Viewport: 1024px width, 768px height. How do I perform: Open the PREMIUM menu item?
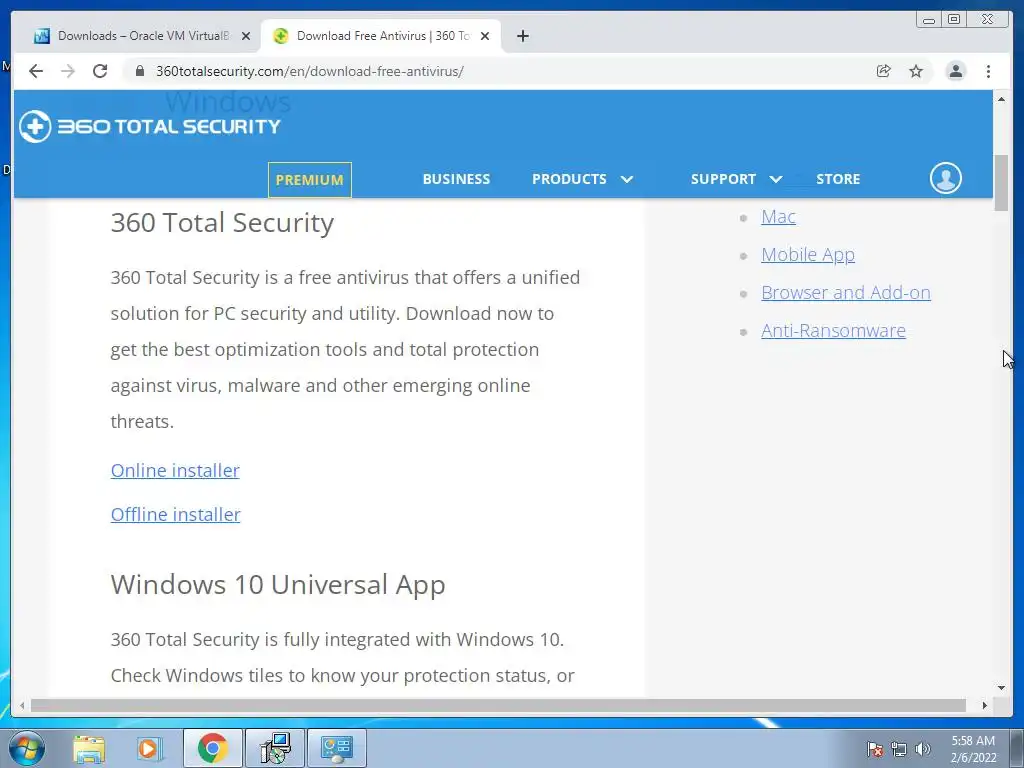(310, 180)
